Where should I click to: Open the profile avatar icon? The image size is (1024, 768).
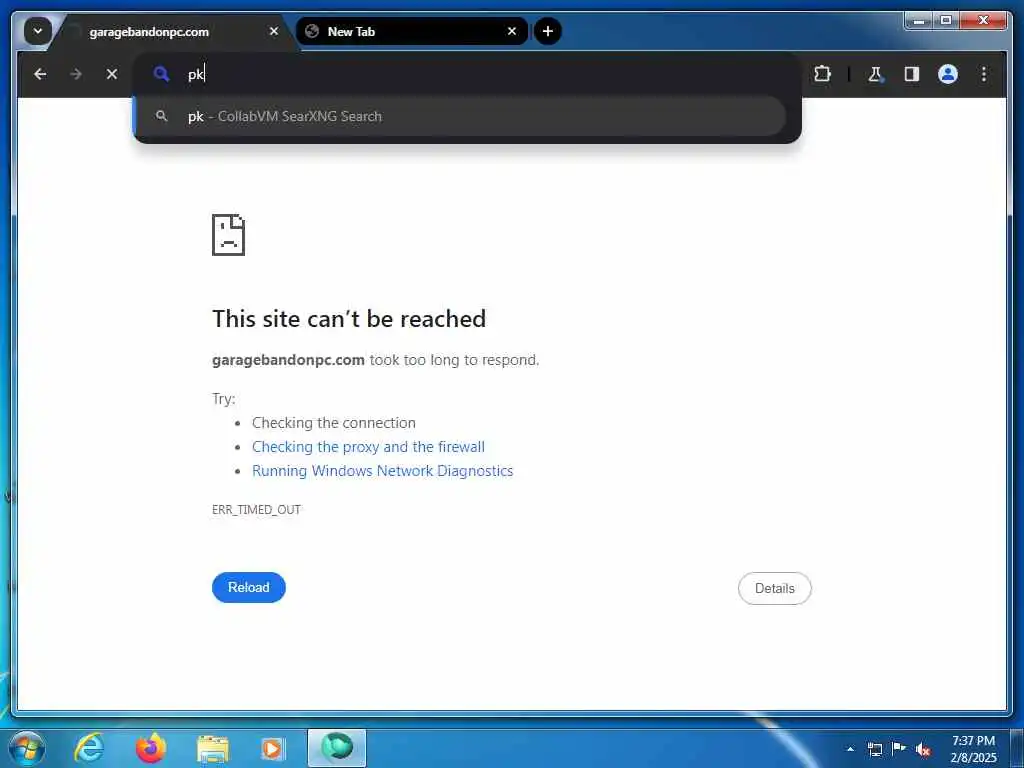coord(948,74)
